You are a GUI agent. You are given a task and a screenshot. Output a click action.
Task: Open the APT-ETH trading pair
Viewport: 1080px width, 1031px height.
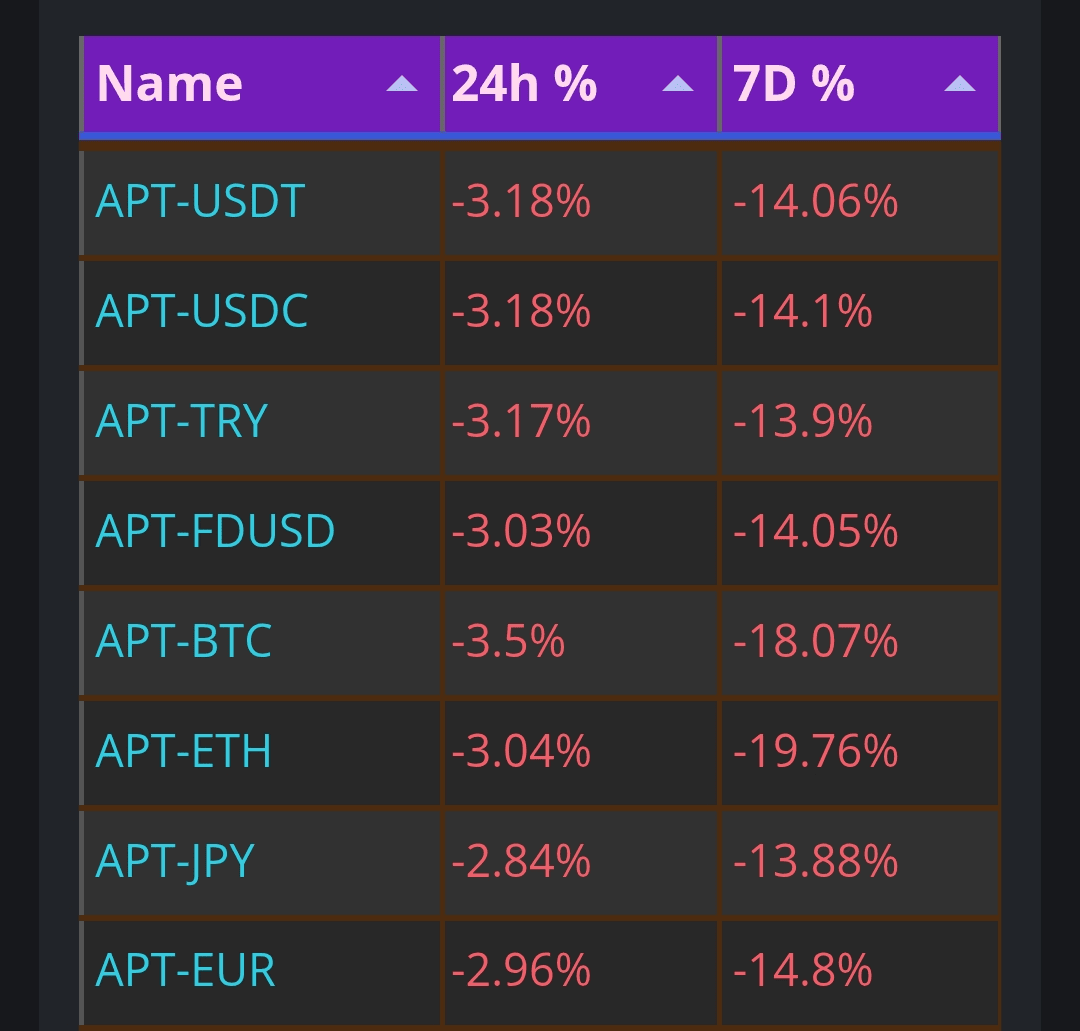[x=183, y=751]
